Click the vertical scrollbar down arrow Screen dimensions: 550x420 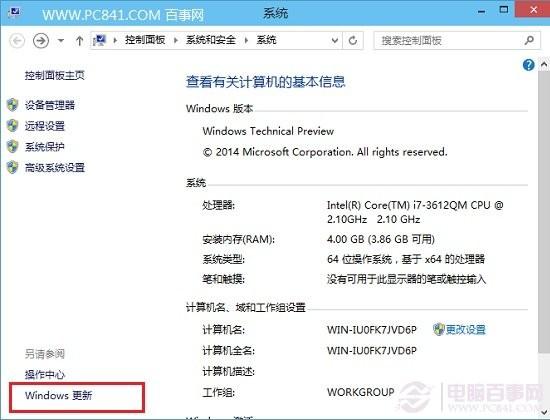544,411
